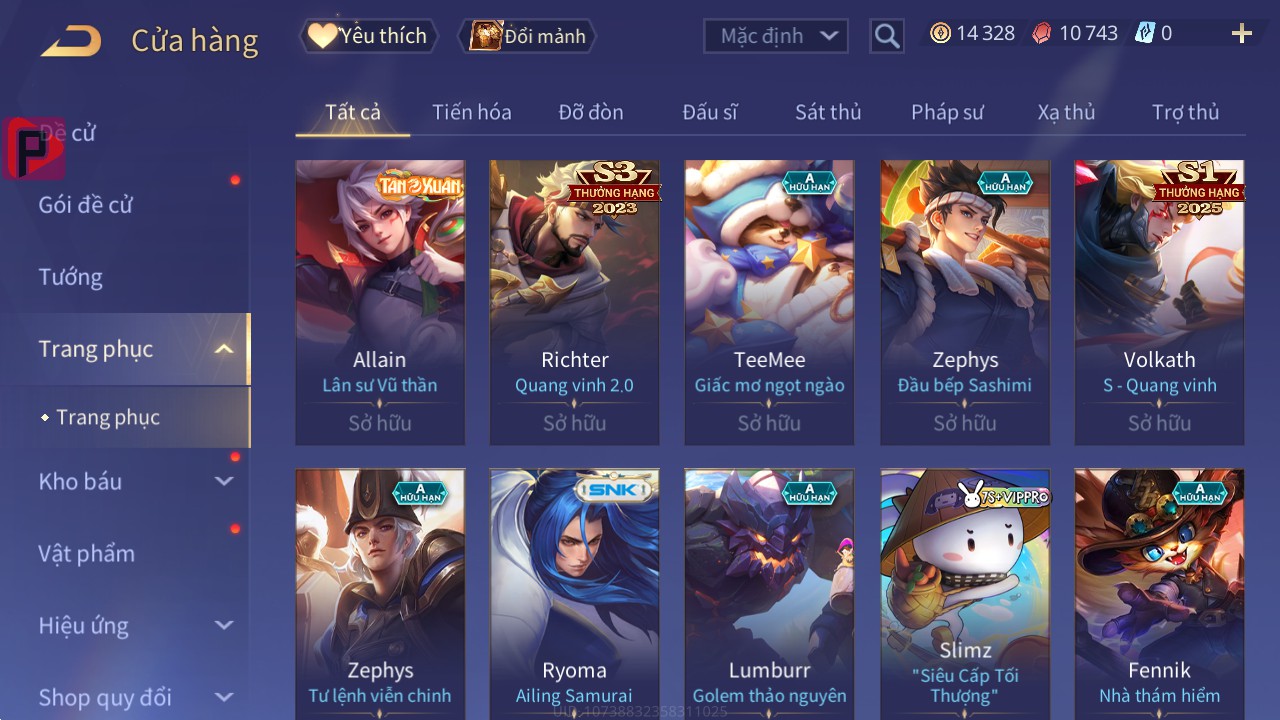Open the Mặc định sort dropdown
Image resolution: width=1280 pixels, height=720 pixels.
(776, 36)
